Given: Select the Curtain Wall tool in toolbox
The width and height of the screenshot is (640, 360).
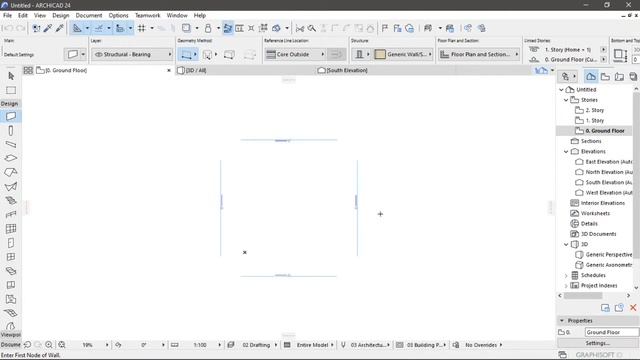Looking at the screenshot, I should pos(11,229).
